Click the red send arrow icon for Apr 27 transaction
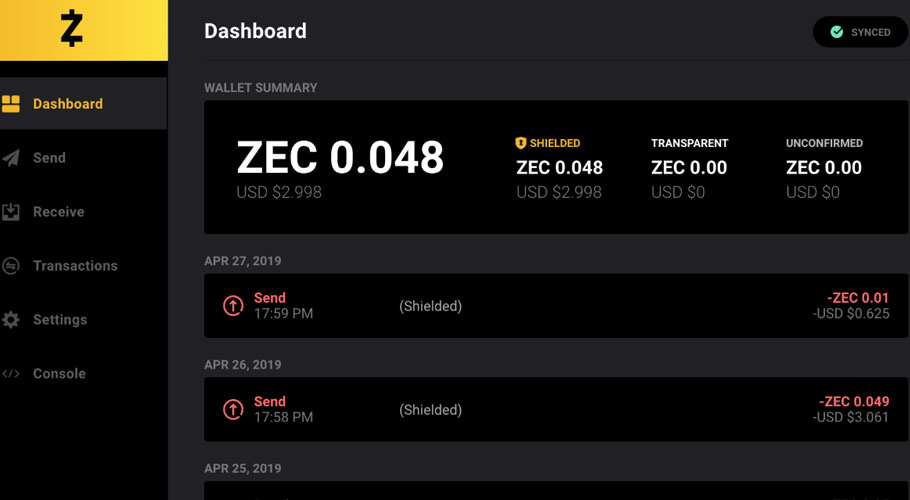This screenshot has height=500, width=910. [233, 306]
